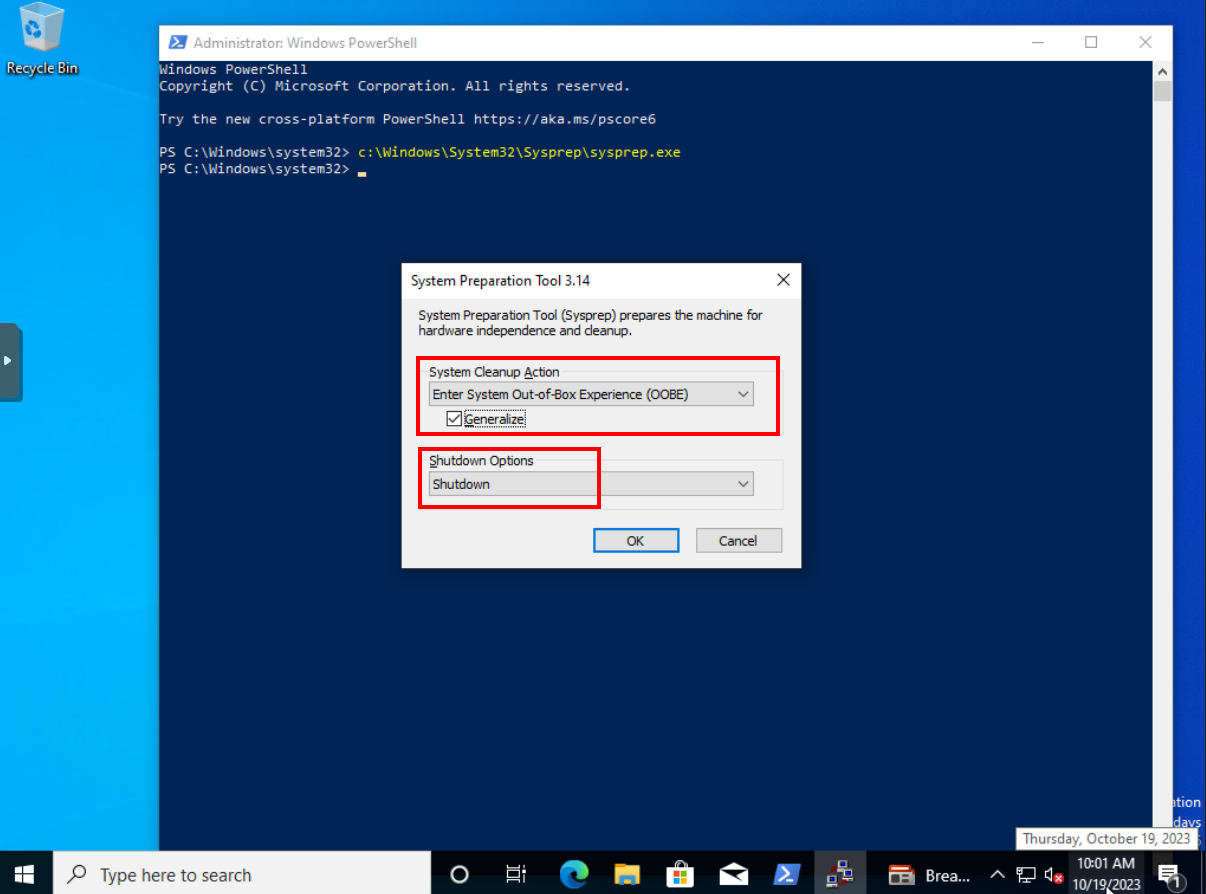Click OK in System Preparation Tool

(635, 540)
